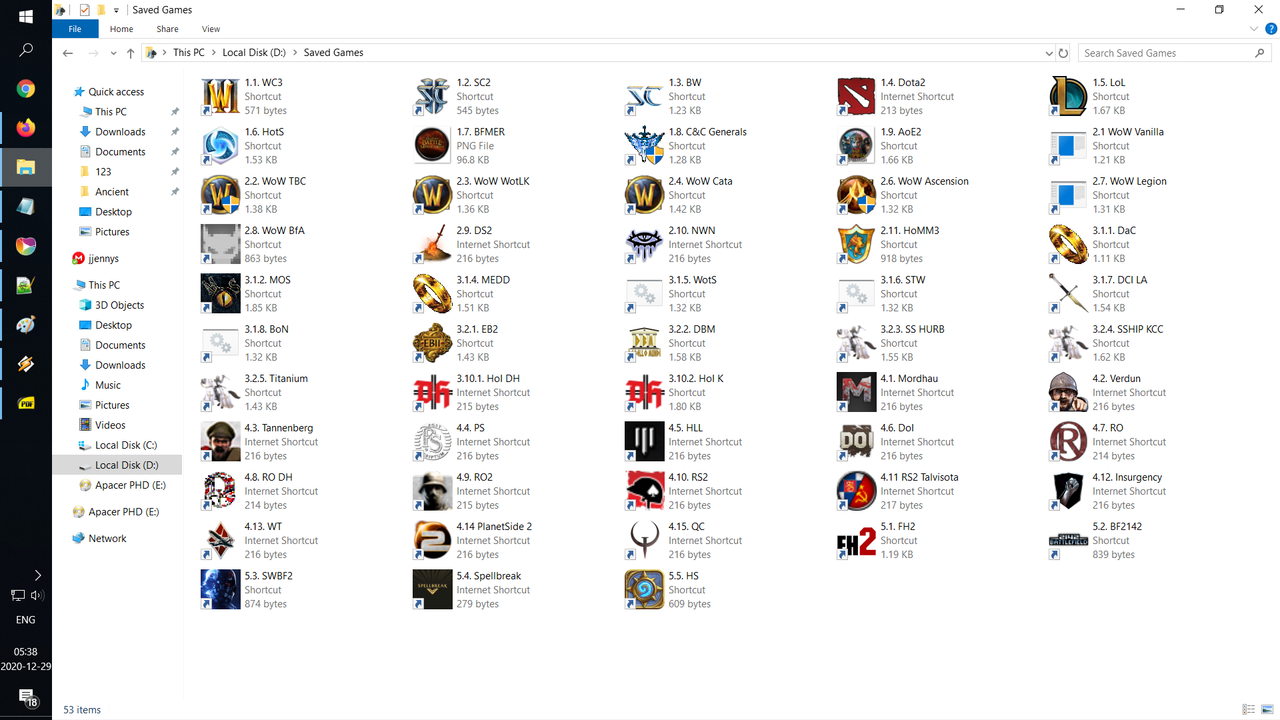Select the 2.2. WoW TBC icon
Viewport: 1280px width, 720px height.
220,195
